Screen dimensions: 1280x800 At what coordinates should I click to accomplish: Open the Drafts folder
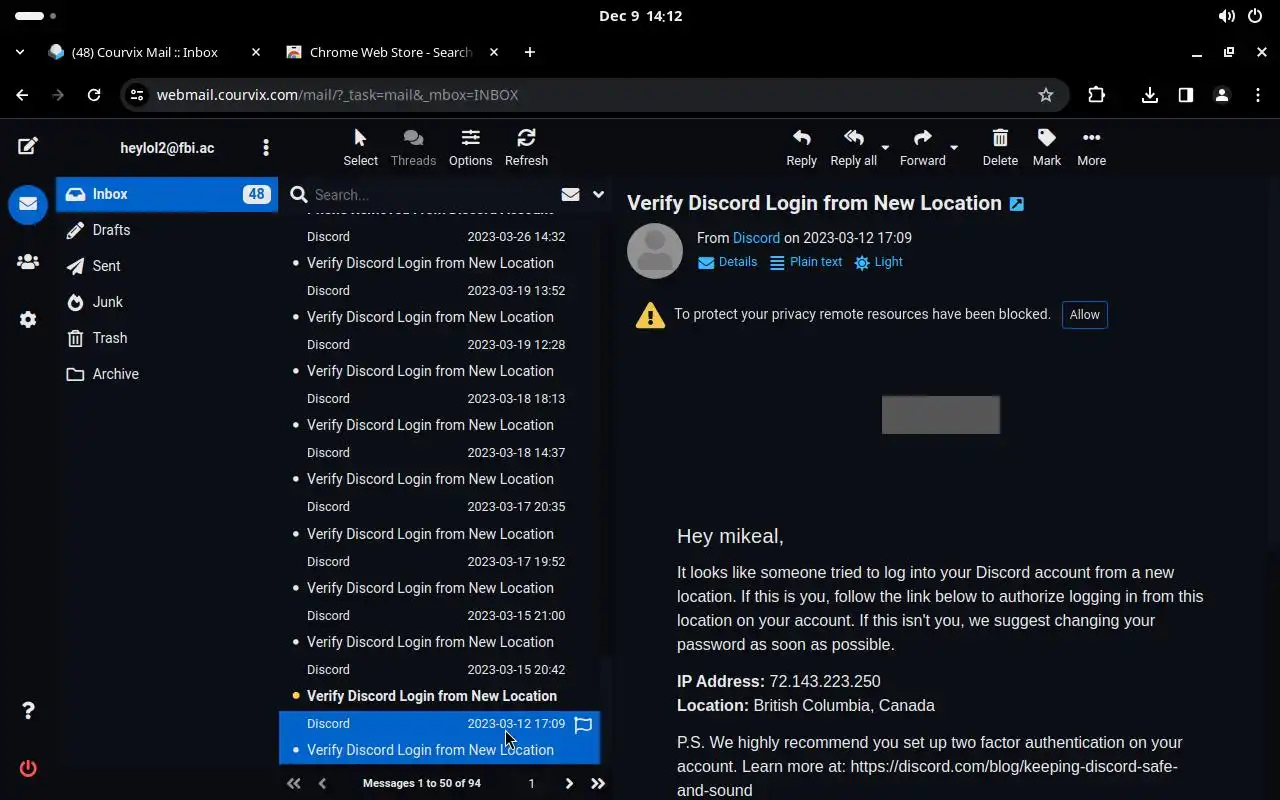click(x=167, y=230)
